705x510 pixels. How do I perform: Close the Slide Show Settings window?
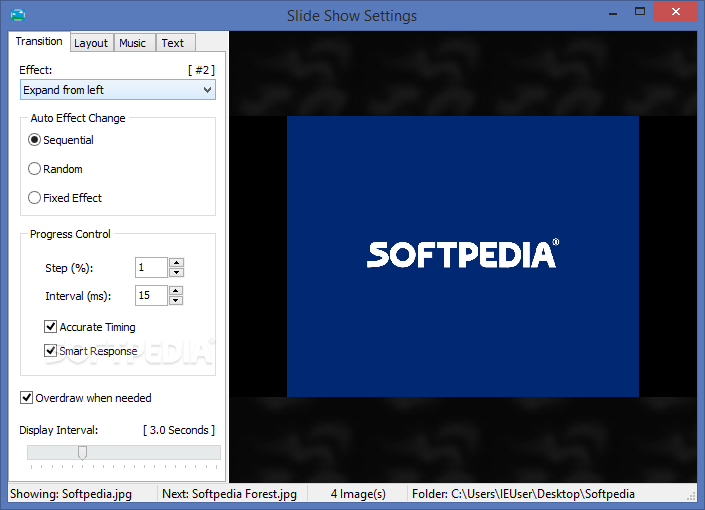tap(675, 12)
